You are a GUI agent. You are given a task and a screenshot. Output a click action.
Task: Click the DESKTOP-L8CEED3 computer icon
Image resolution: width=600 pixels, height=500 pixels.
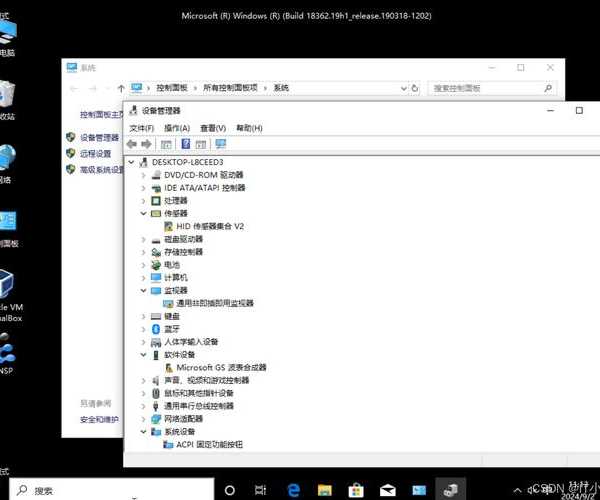[143, 162]
